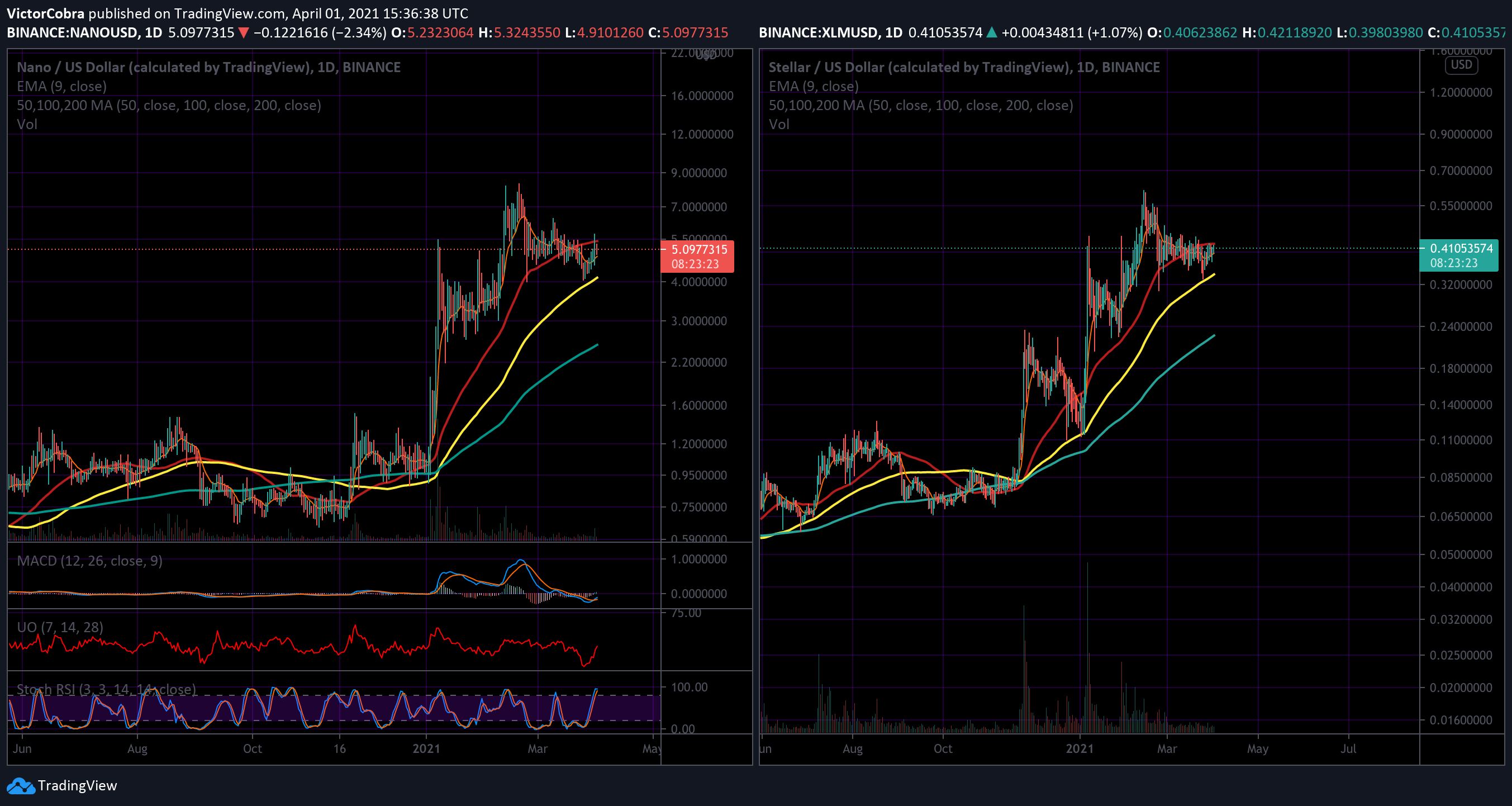Click Stellar's change value +0.00434811 (+1.07%)
The width and height of the screenshot is (1512, 806).
click(1072, 32)
